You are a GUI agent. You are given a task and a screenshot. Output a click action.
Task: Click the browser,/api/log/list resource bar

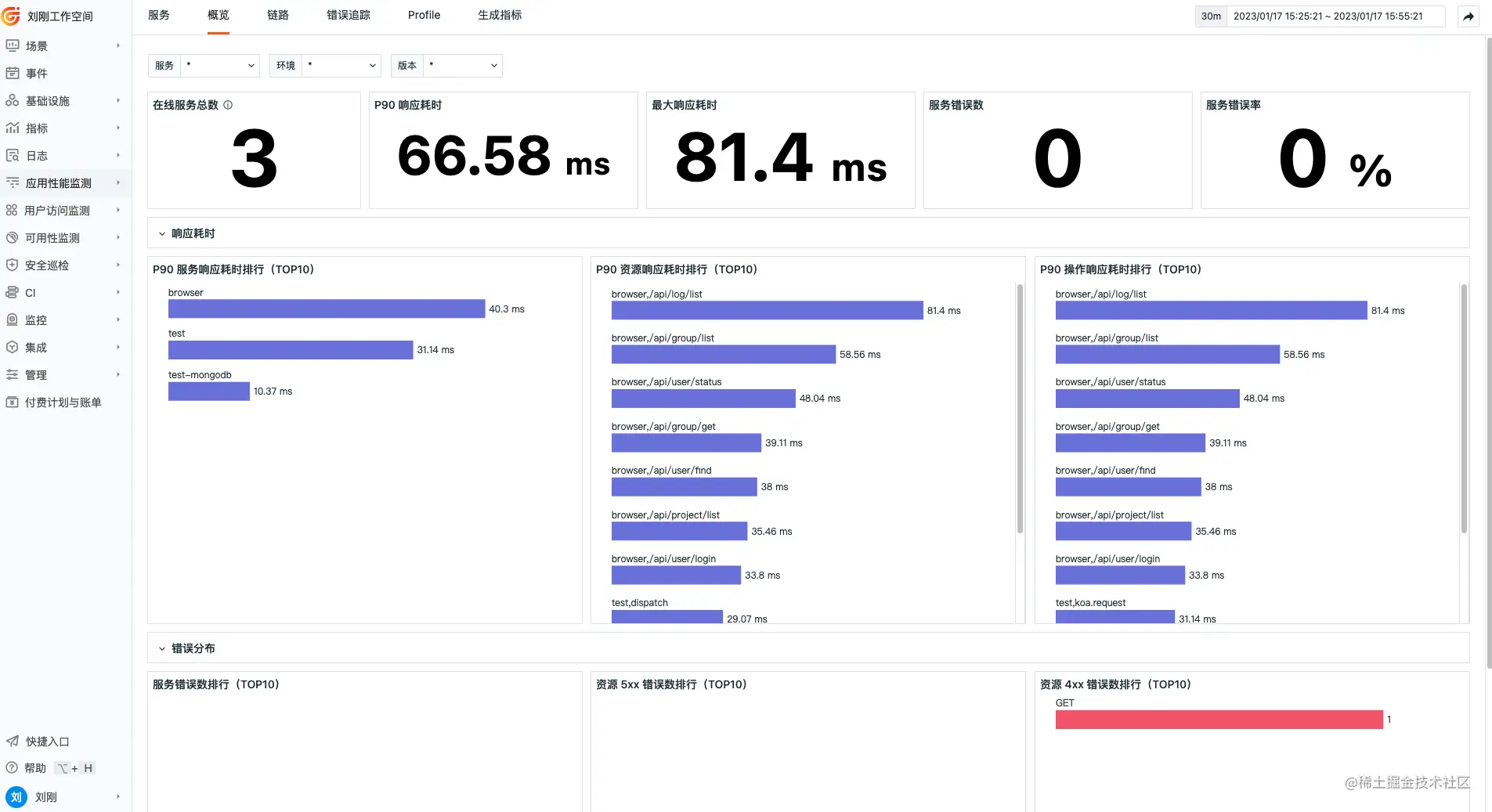(768, 311)
